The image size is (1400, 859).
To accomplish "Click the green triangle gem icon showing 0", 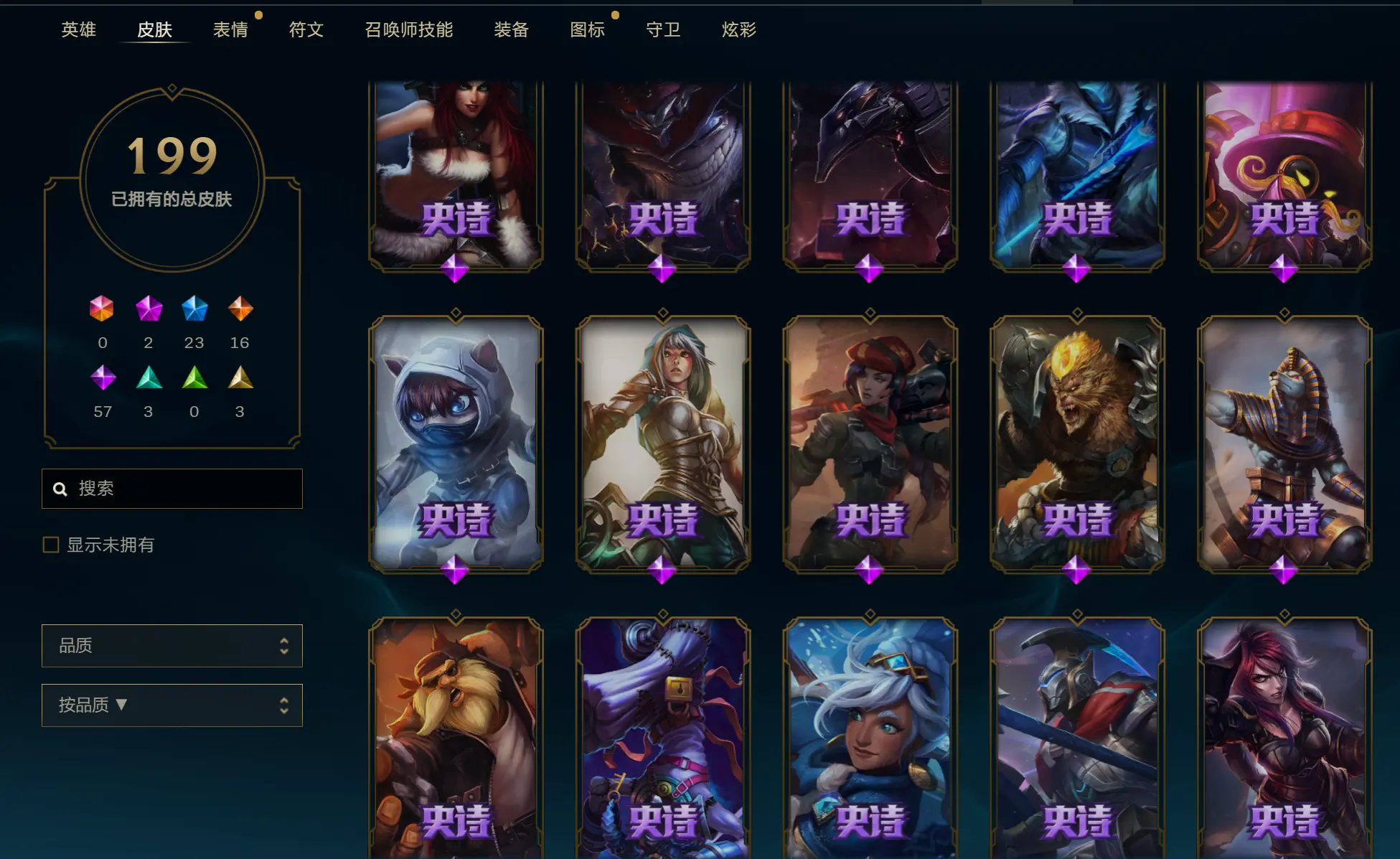I will (x=194, y=377).
